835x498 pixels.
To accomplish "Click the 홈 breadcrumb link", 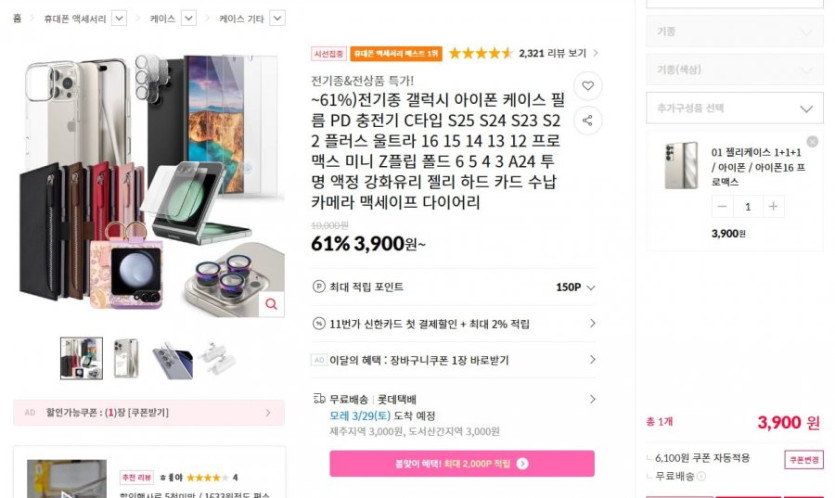I will pyautogui.click(x=17, y=18).
